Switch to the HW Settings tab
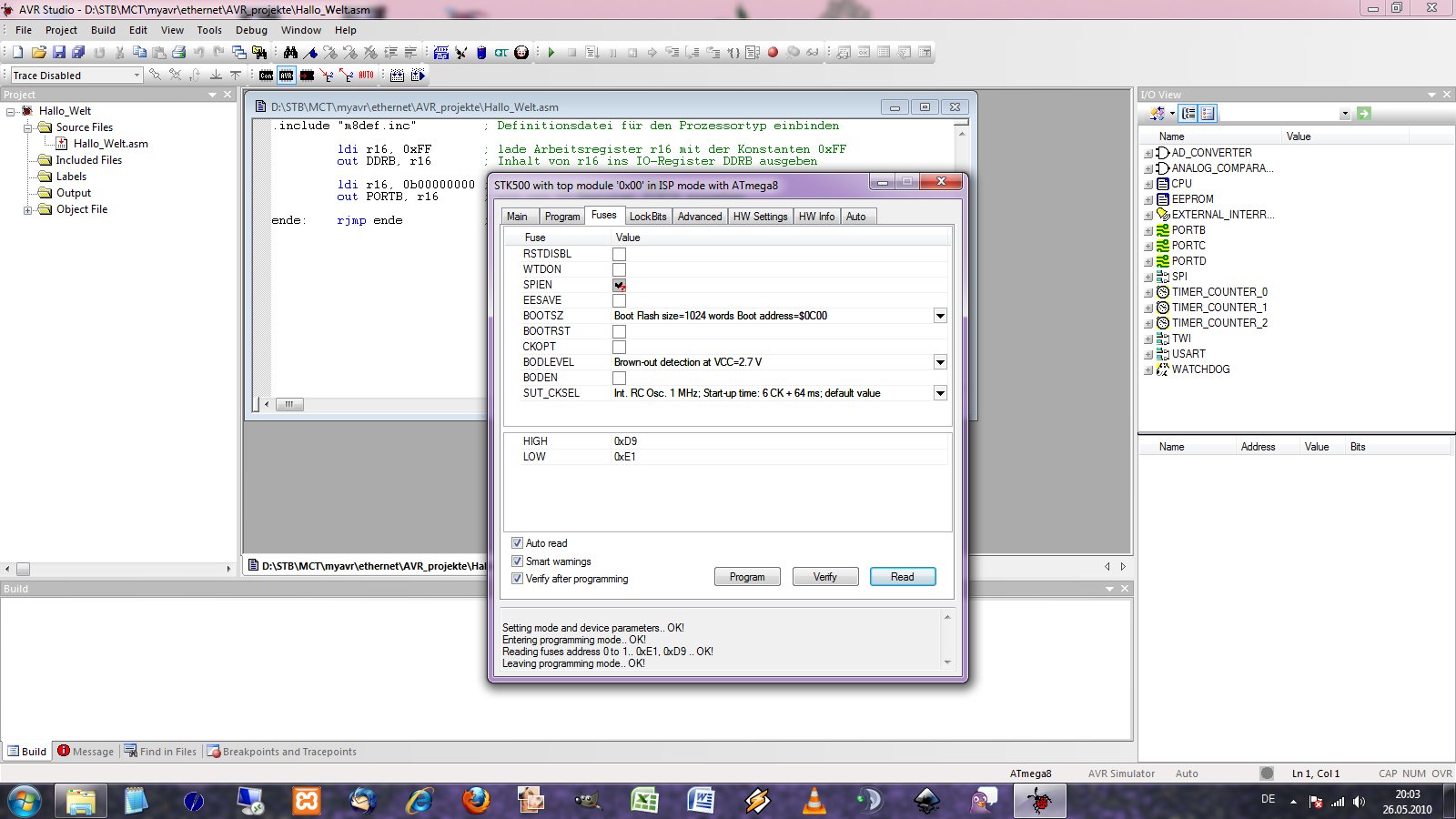The width and height of the screenshot is (1456, 819). pyautogui.click(x=760, y=217)
